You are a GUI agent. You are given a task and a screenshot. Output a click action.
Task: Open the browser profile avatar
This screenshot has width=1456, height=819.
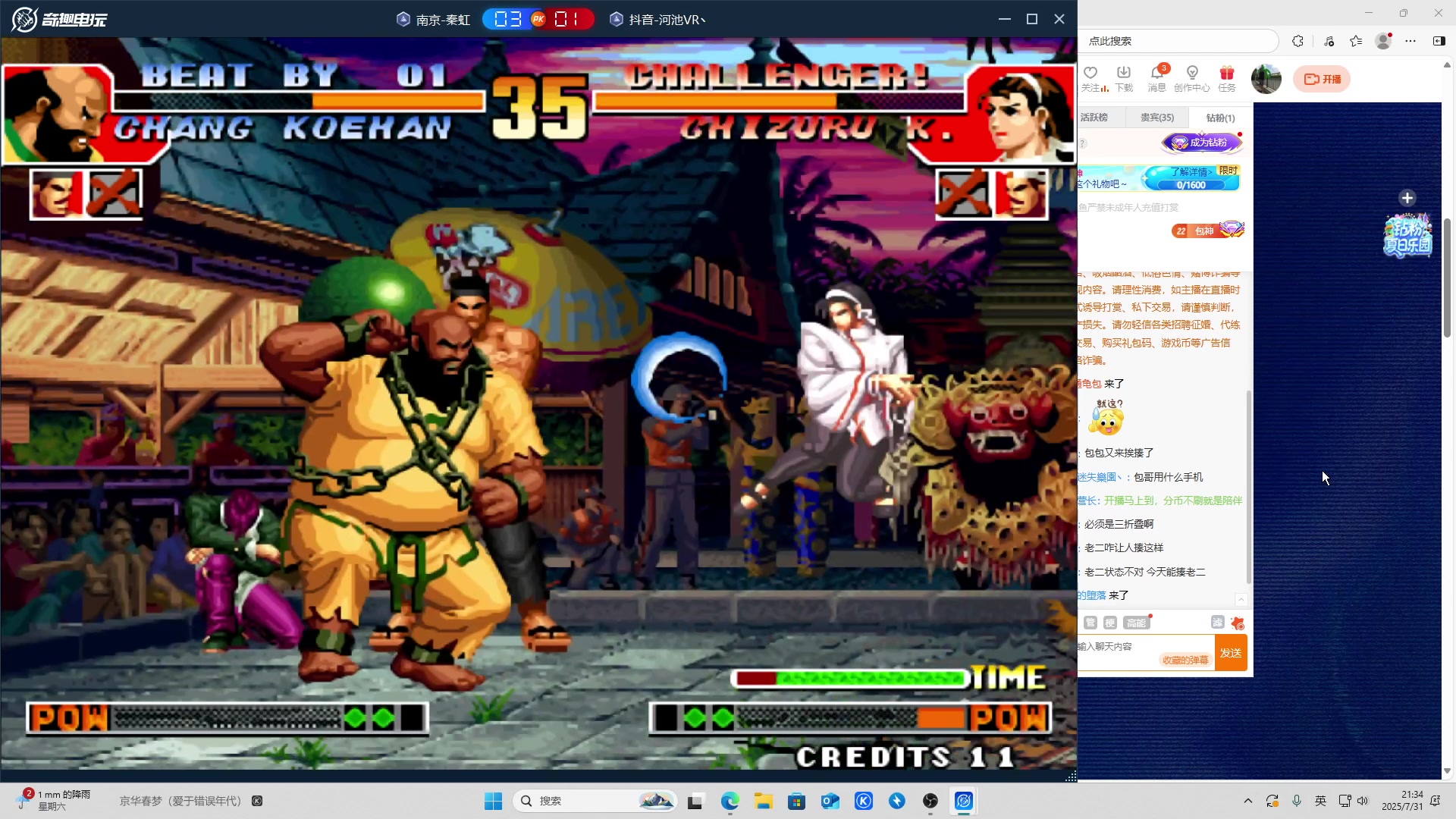tap(1384, 41)
